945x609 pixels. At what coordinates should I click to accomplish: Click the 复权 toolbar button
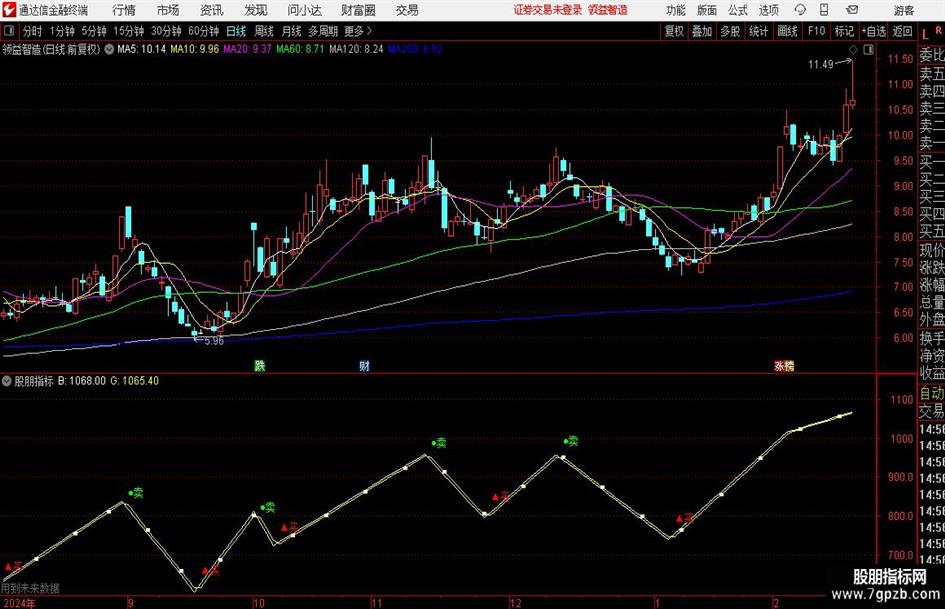[x=674, y=31]
